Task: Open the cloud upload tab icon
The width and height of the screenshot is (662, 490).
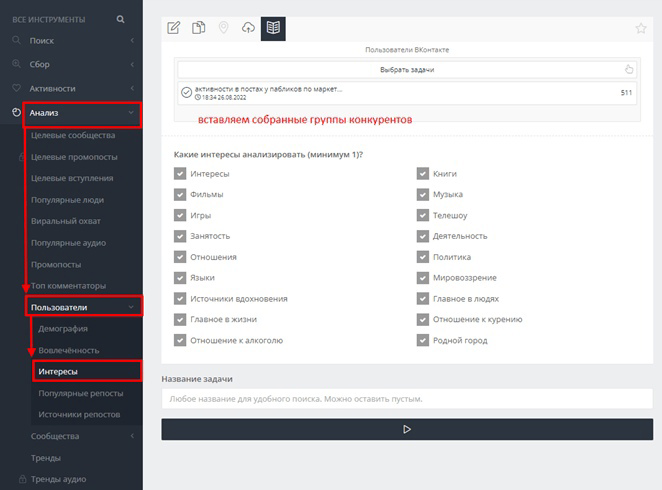Action: [248, 28]
